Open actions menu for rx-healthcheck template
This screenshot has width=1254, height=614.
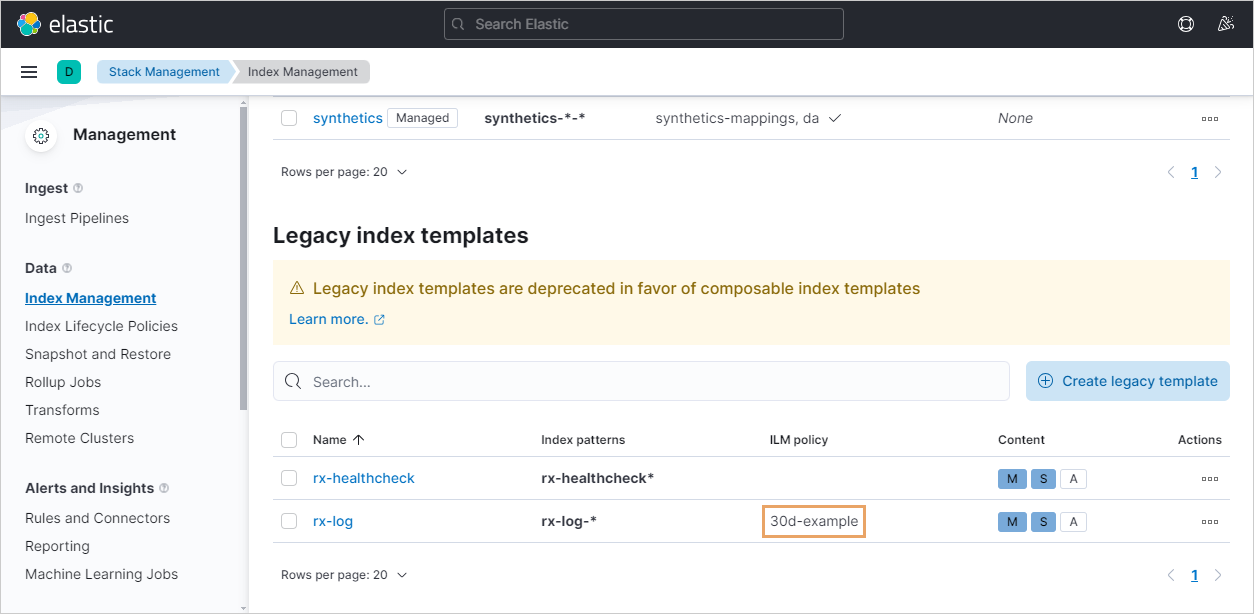click(x=1209, y=479)
